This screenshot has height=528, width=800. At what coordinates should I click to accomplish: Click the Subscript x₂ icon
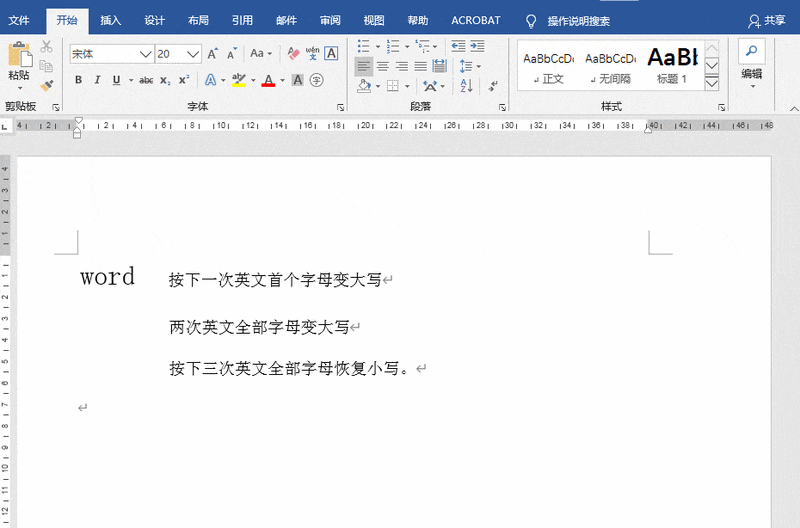(x=165, y=80)
